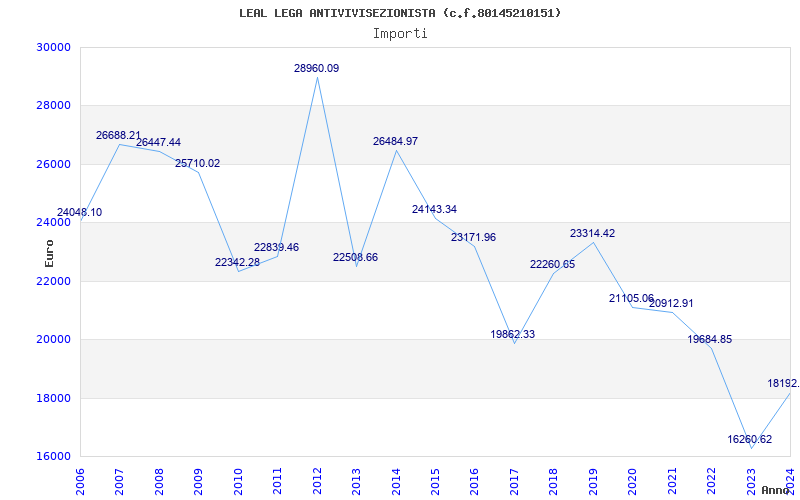This screenshot has height=500, width=800.
Task: Select data label 24143.34
Action: [434, 210]
